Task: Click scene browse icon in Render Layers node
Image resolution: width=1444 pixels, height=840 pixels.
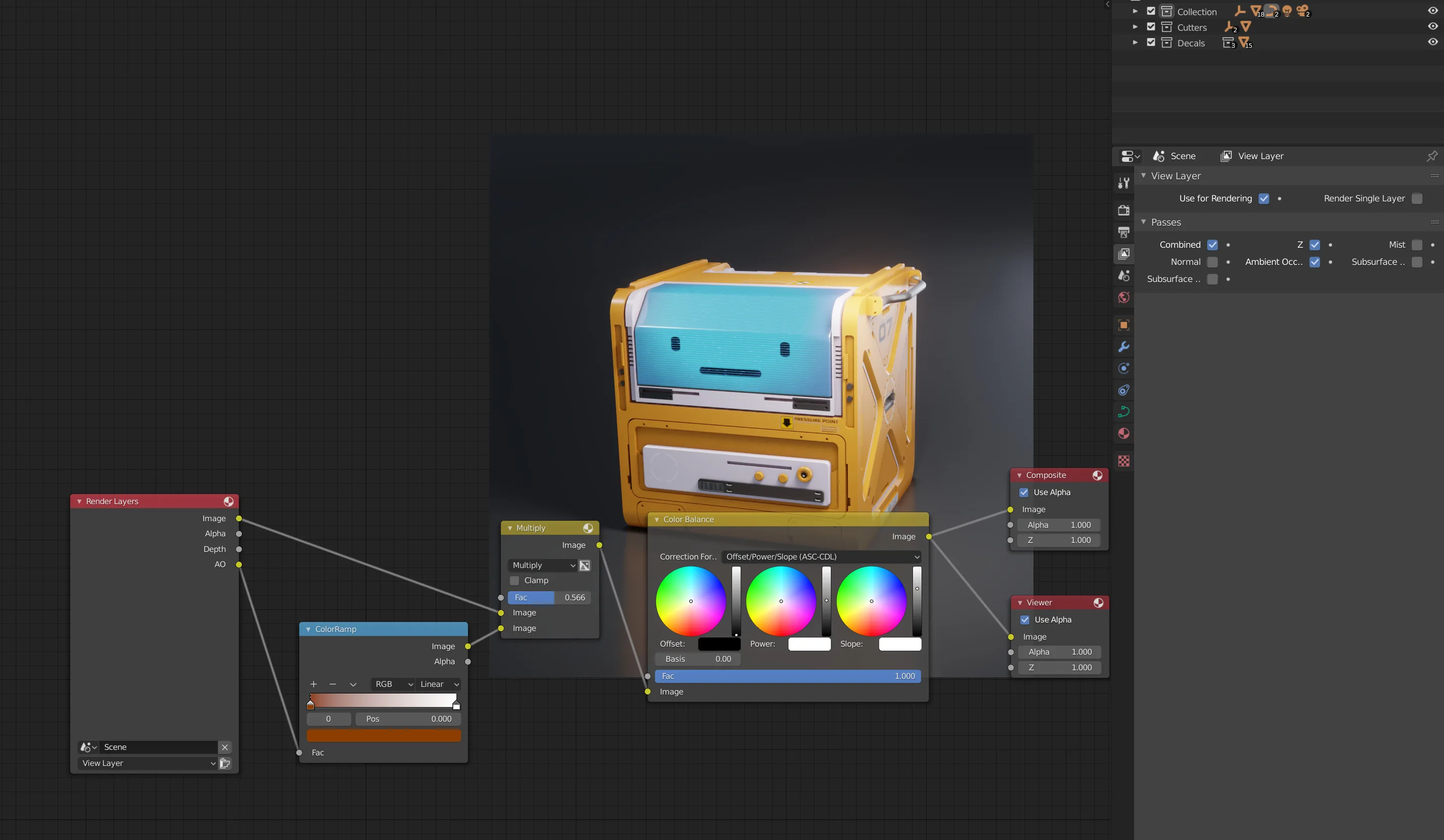Action: pos(88,747)
